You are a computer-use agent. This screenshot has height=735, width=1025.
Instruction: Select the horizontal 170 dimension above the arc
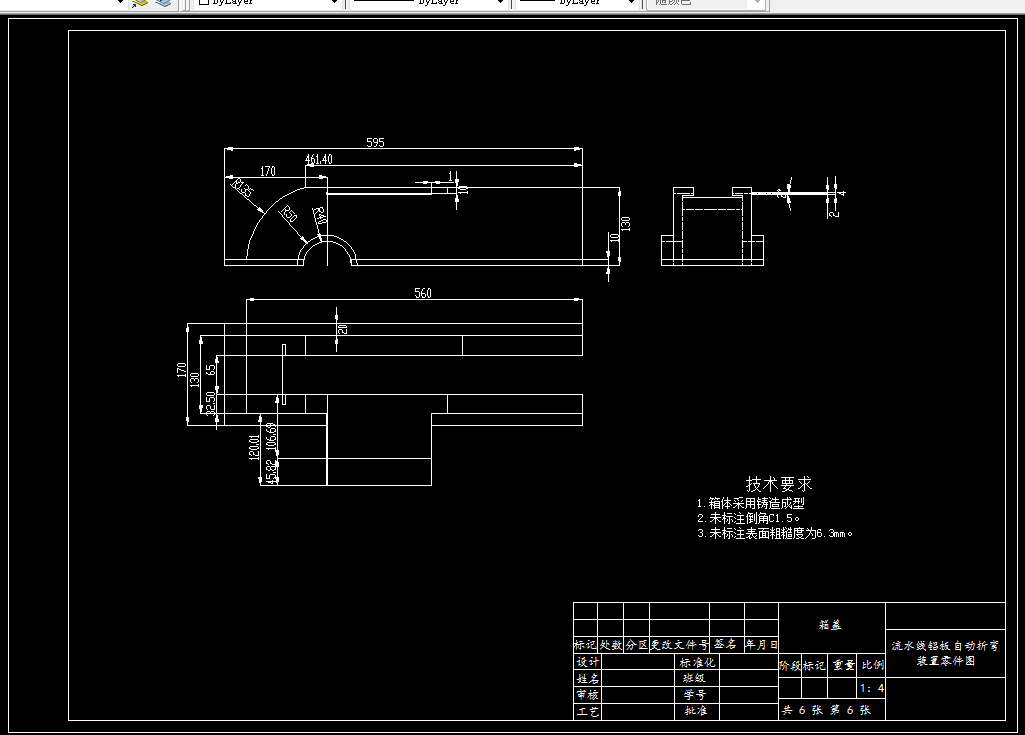coord(267,171)
